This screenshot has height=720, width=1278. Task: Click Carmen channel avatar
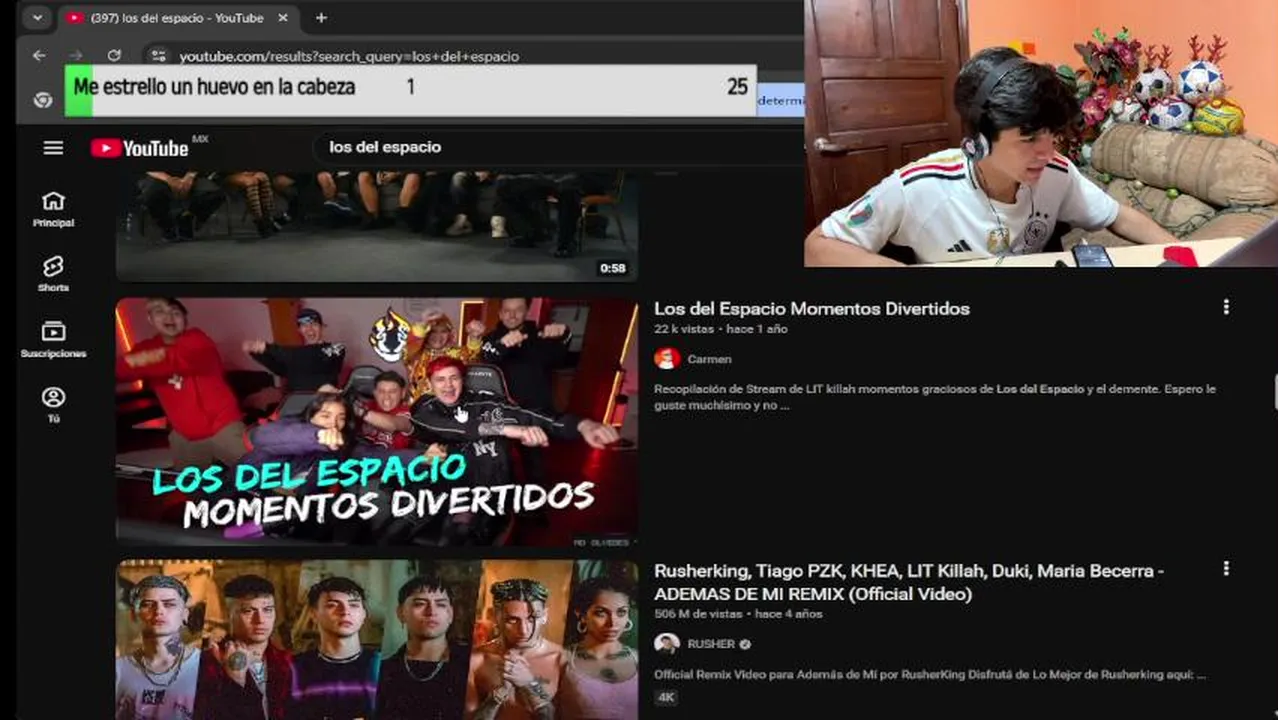[667, 359]
